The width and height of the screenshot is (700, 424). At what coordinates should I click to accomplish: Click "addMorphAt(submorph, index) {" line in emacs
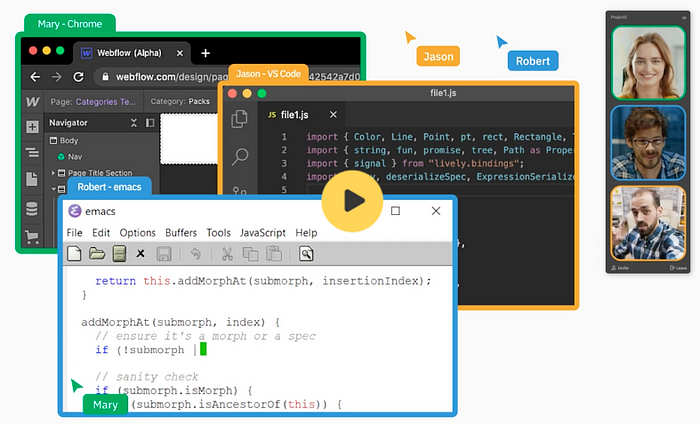[180, 322]
